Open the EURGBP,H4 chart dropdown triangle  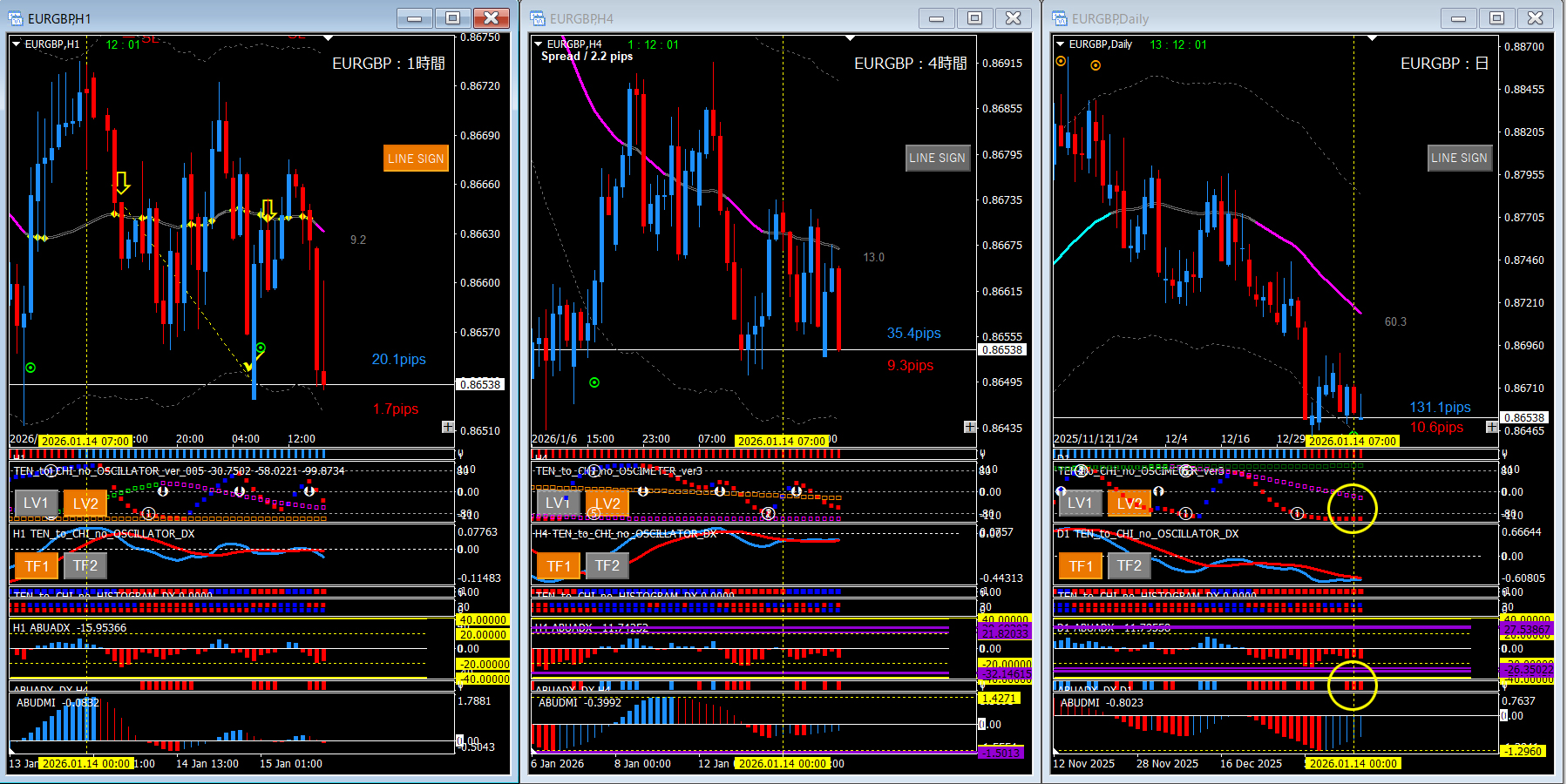(x=538, y=44)
